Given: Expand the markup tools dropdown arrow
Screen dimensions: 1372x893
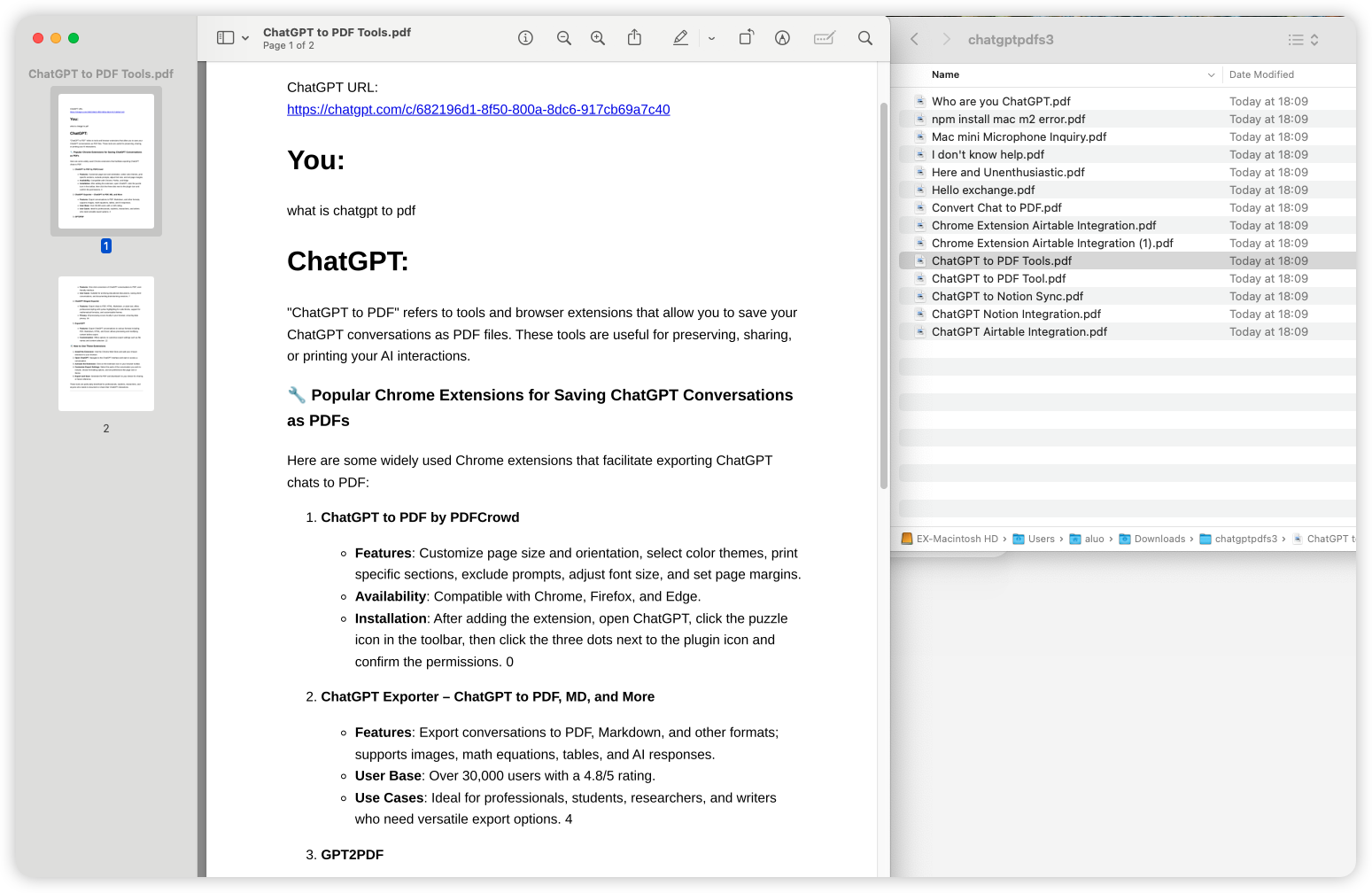Looking at the screenshot, I should pos(712,37).
